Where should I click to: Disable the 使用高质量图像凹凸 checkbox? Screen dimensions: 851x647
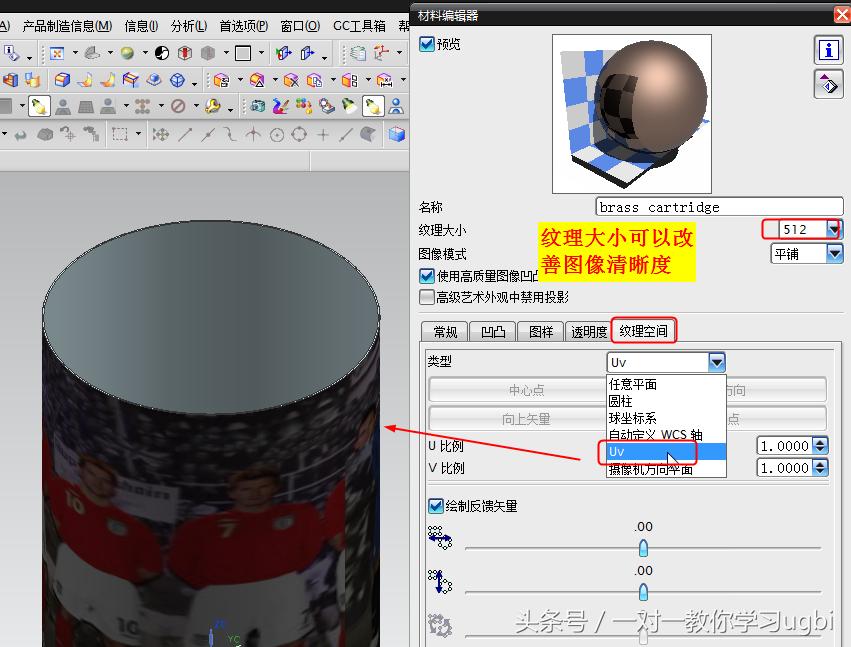click(426, 277)
